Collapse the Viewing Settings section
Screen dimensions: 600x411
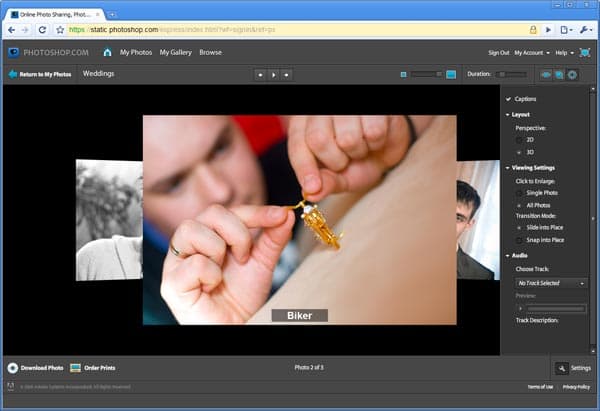point(507,168)
